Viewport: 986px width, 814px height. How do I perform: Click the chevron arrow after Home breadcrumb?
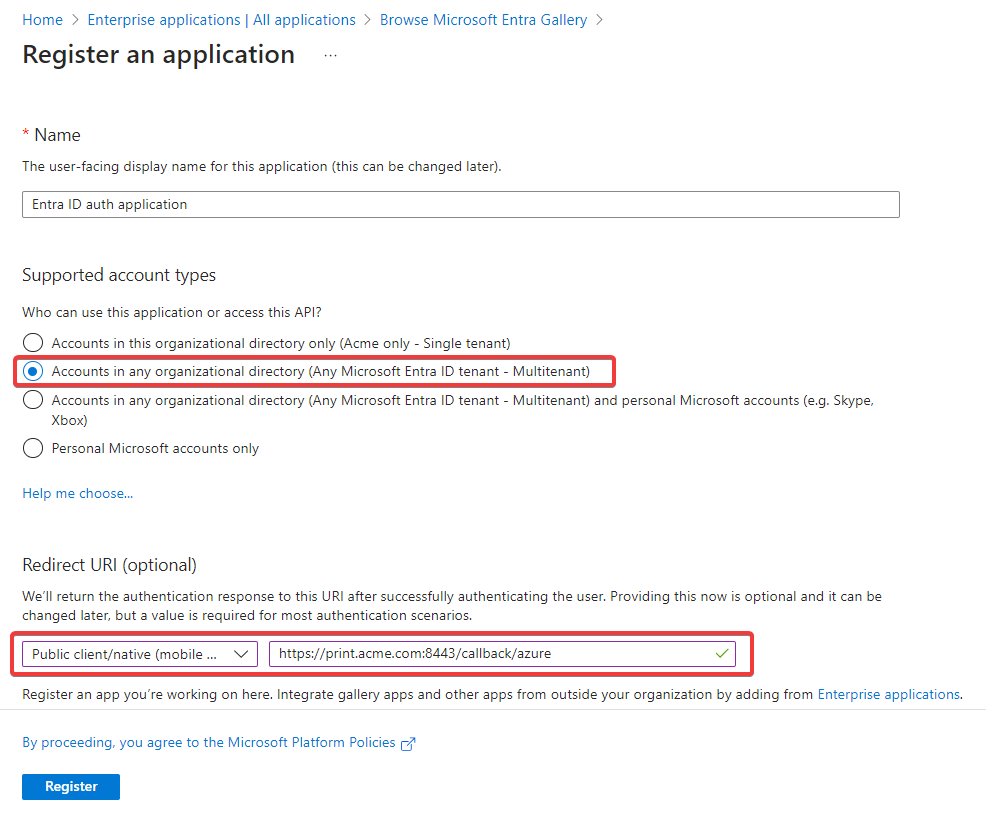75,20
